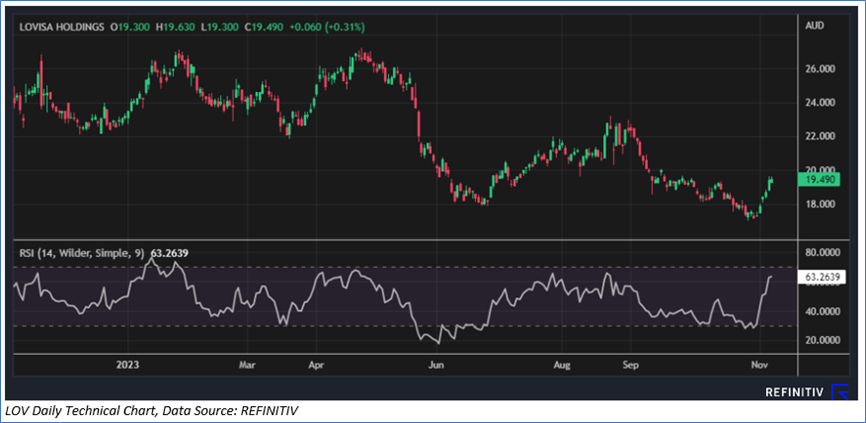This screenshot has height=423, width=866.
Task: Click the 18.000 price axis label
Action: [x=820, y=205]
